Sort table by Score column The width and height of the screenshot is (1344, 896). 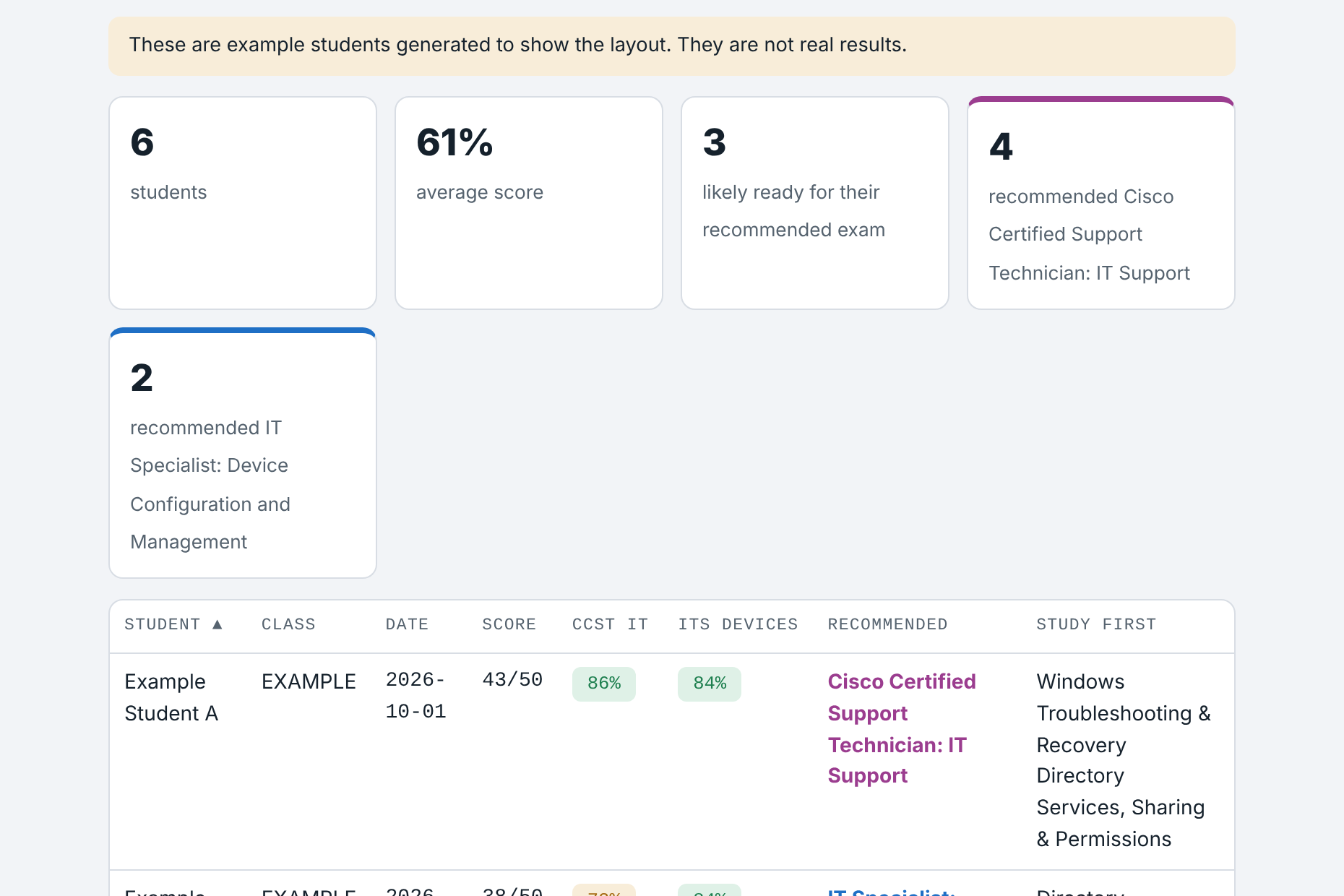509,624
